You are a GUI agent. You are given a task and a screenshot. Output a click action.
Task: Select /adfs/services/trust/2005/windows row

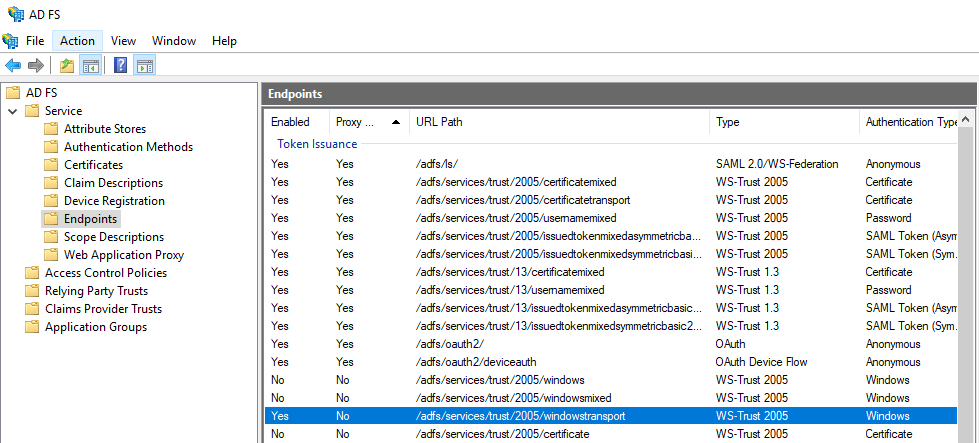(x=611, y=380)
